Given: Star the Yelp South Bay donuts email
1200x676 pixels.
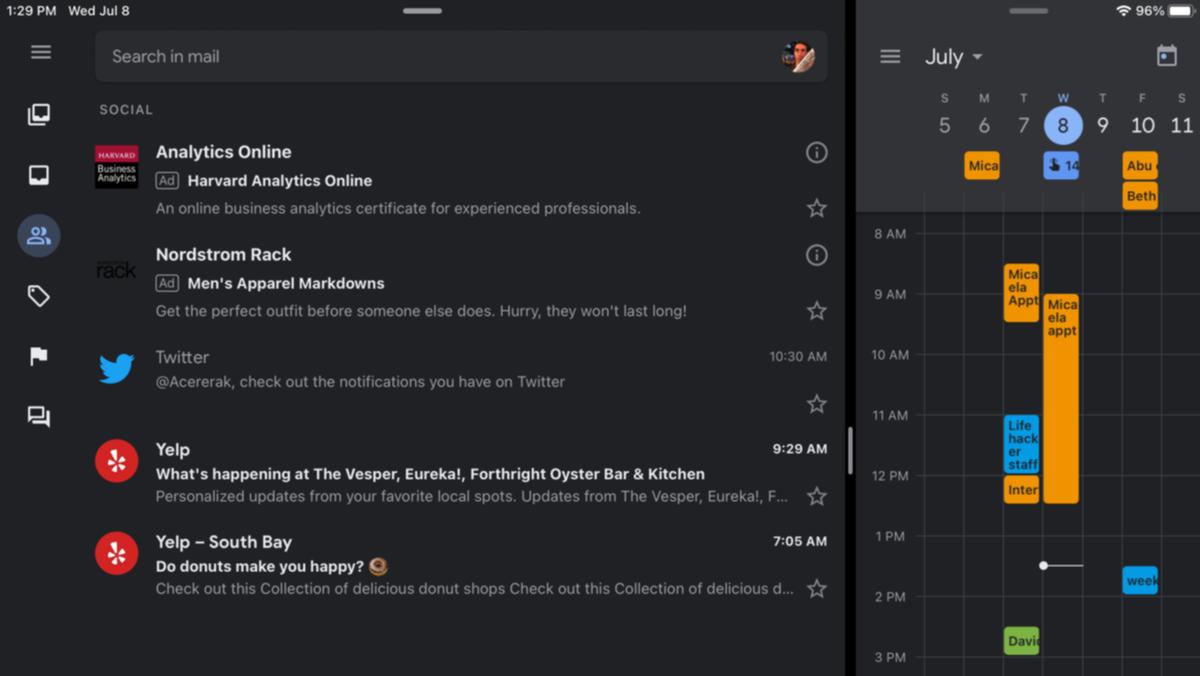Looking at the screenshot, I should pos(817,588).
